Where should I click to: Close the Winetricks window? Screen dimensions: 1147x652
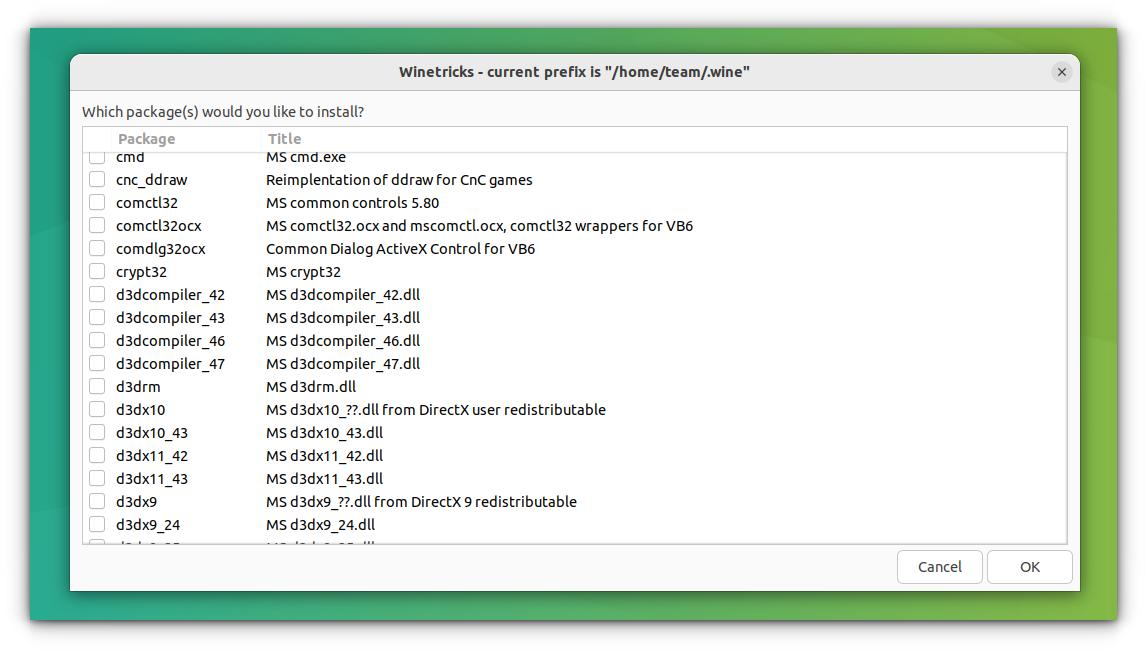pyautogui.click(x=1061, y=71)
